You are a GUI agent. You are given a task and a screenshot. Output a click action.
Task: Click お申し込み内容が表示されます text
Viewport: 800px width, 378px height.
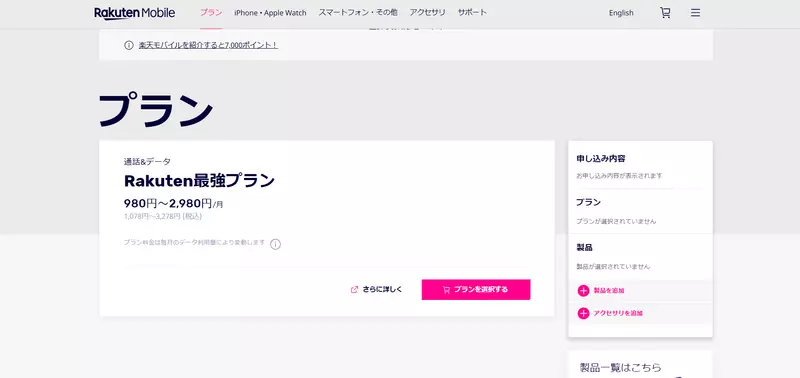point(619,175)
